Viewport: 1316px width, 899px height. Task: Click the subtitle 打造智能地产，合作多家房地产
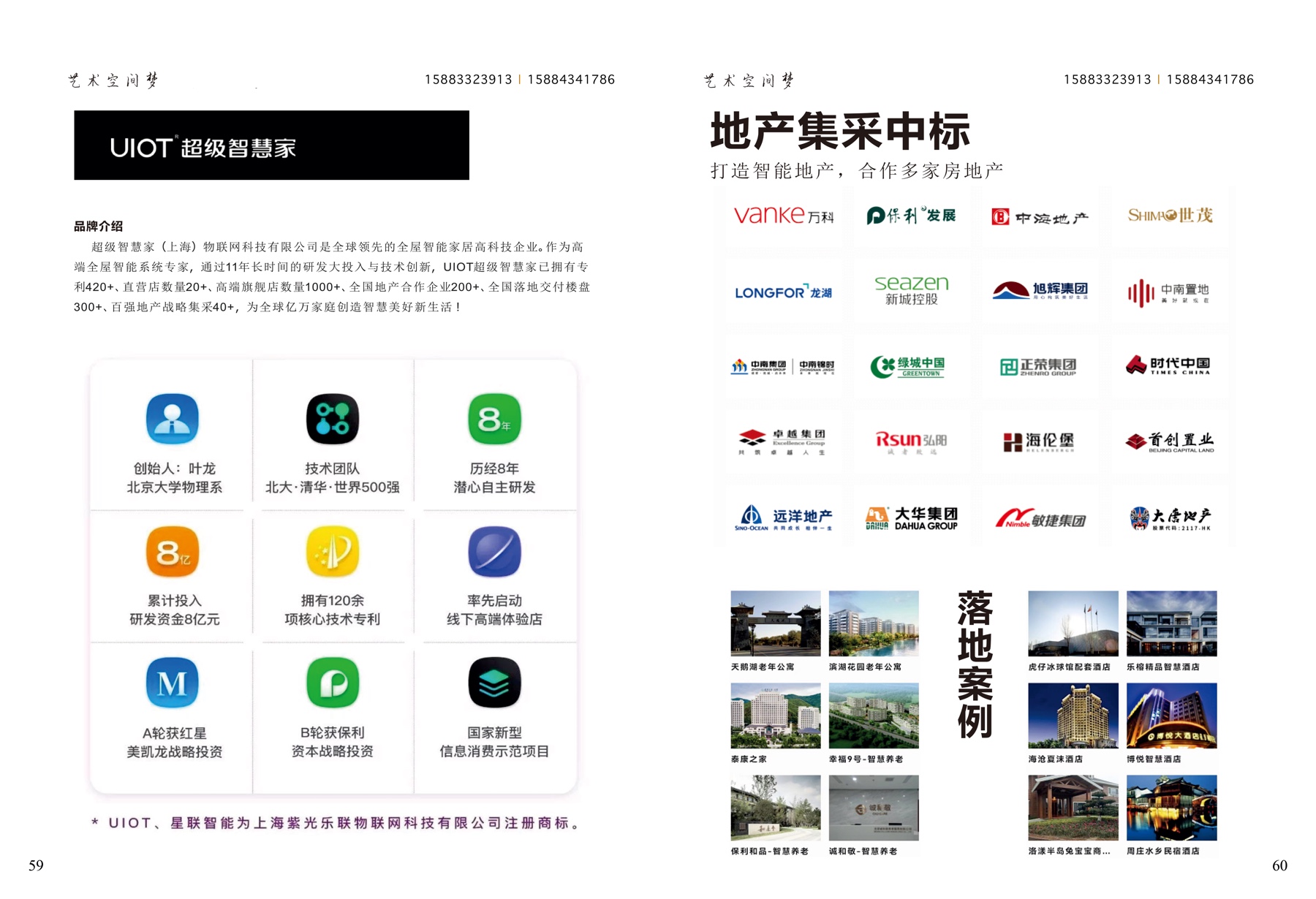coord(857,171)
